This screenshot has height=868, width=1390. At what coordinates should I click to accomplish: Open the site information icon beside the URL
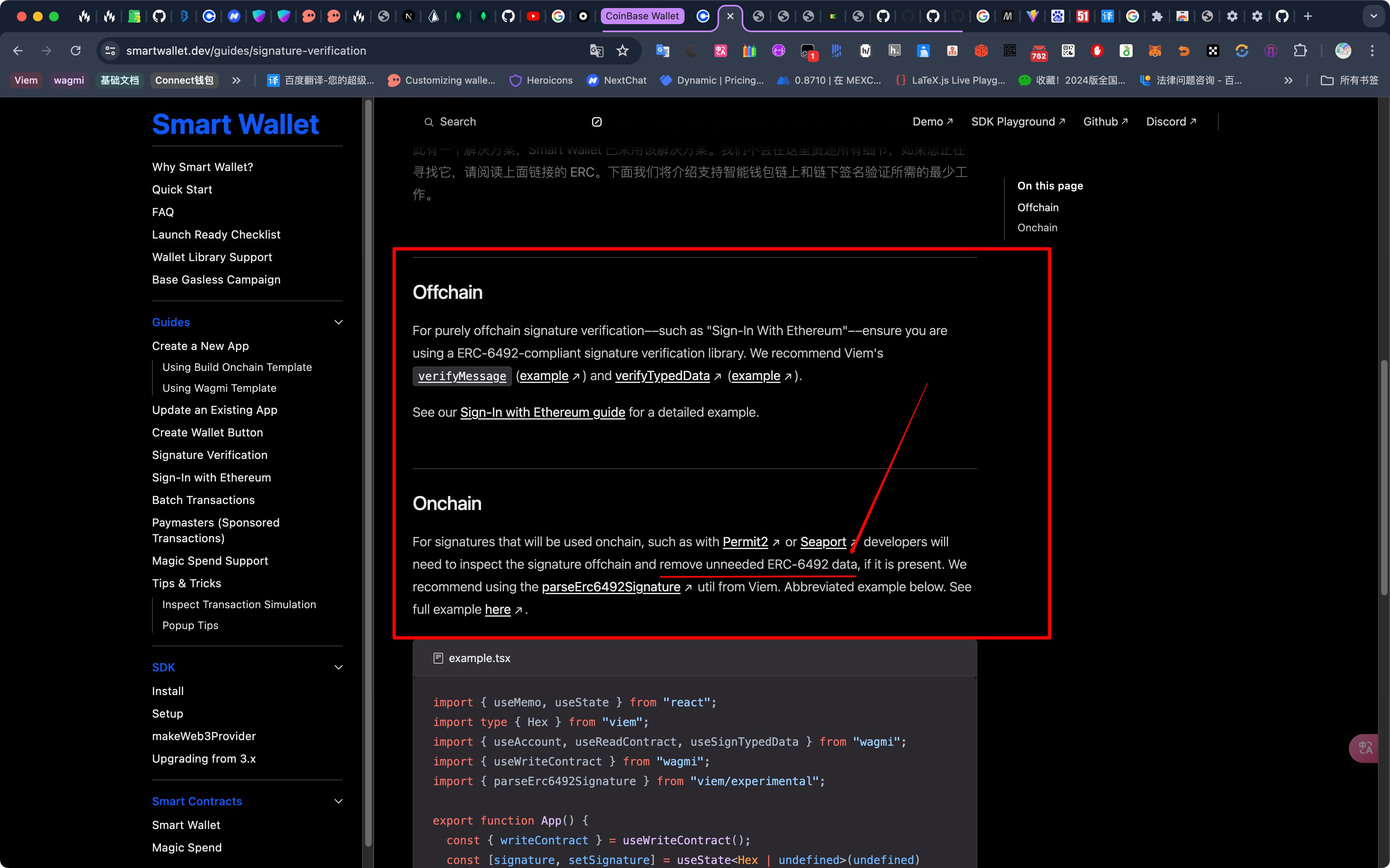tap(110, 51)
